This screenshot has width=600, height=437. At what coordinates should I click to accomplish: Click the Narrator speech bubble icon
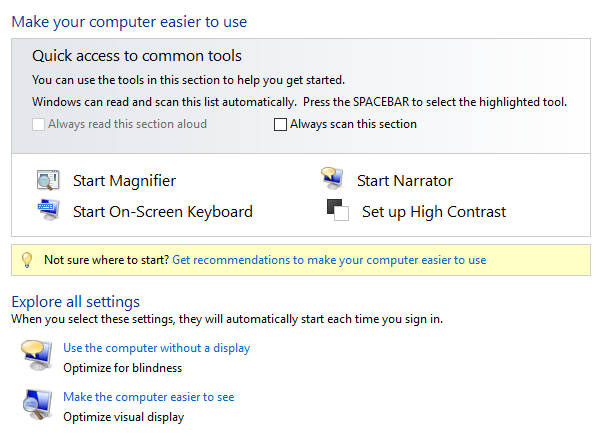332,178
